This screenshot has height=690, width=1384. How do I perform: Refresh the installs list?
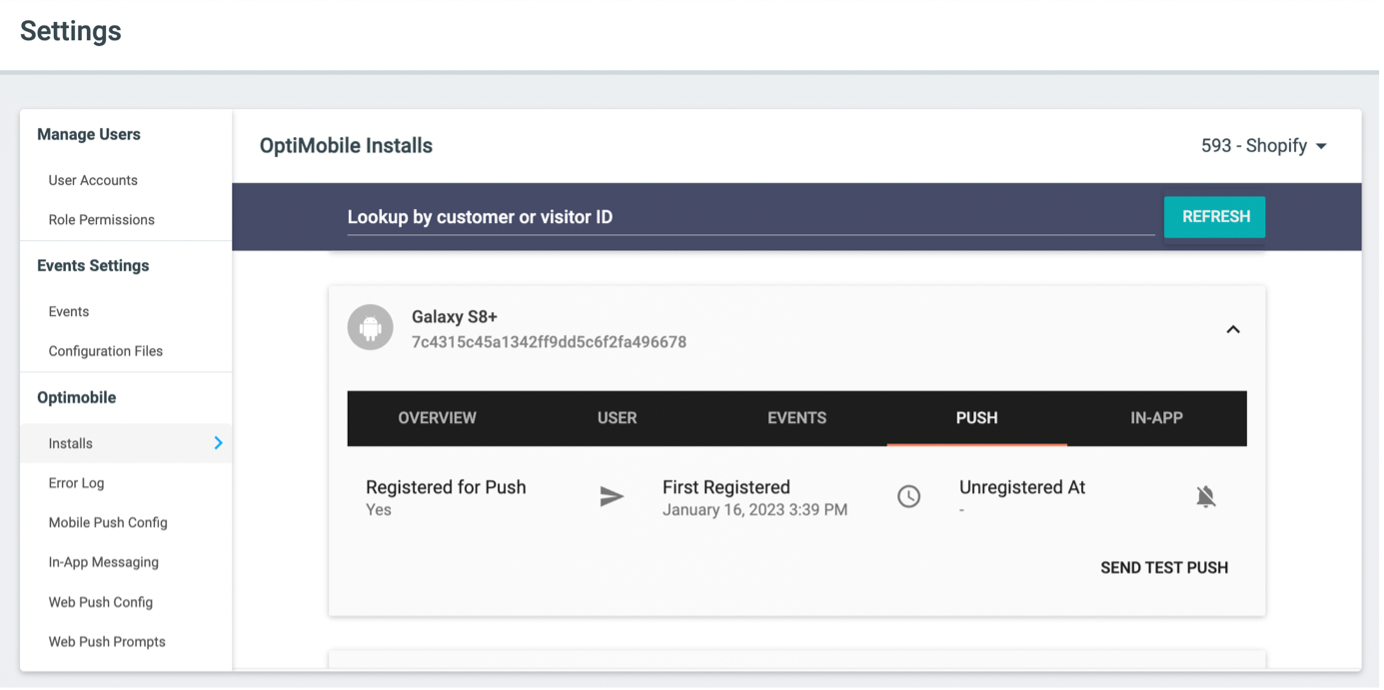tap(1215, 217)
